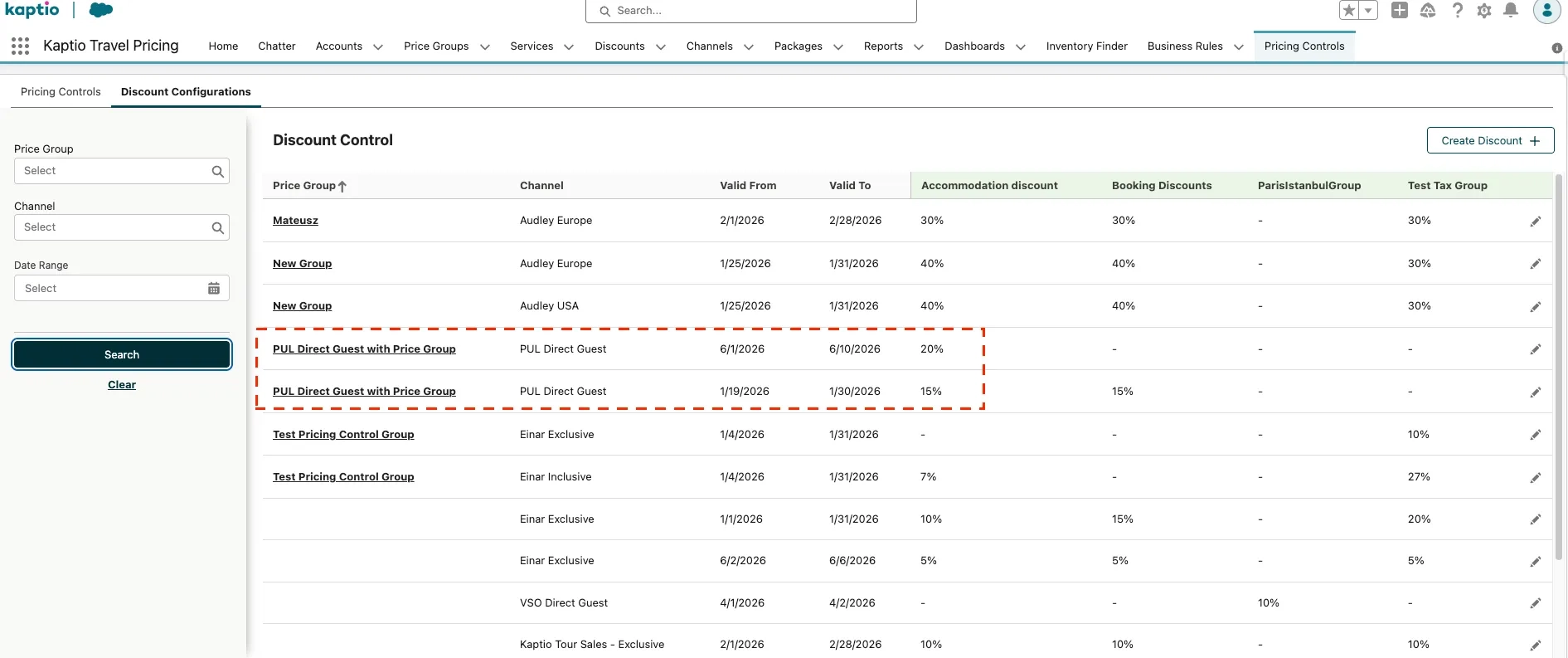Open the App Launcher grid icon

[21, 46]
